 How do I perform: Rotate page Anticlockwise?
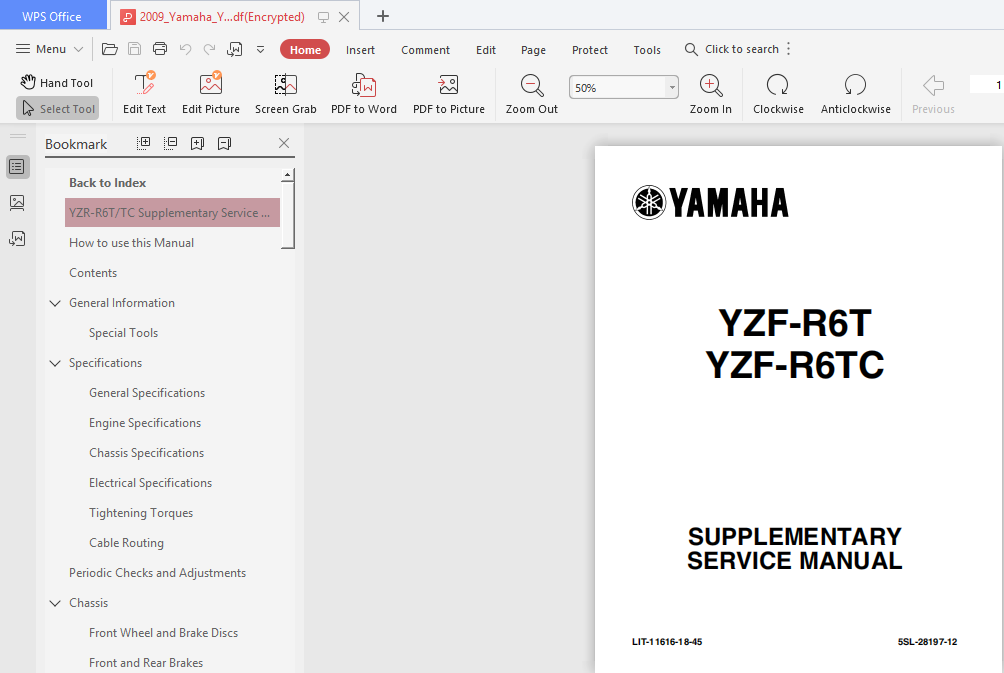click(855, 93)
